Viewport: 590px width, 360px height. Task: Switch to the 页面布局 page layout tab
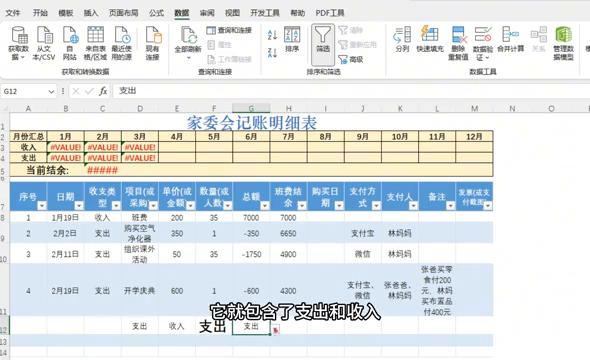coord(123,13)
